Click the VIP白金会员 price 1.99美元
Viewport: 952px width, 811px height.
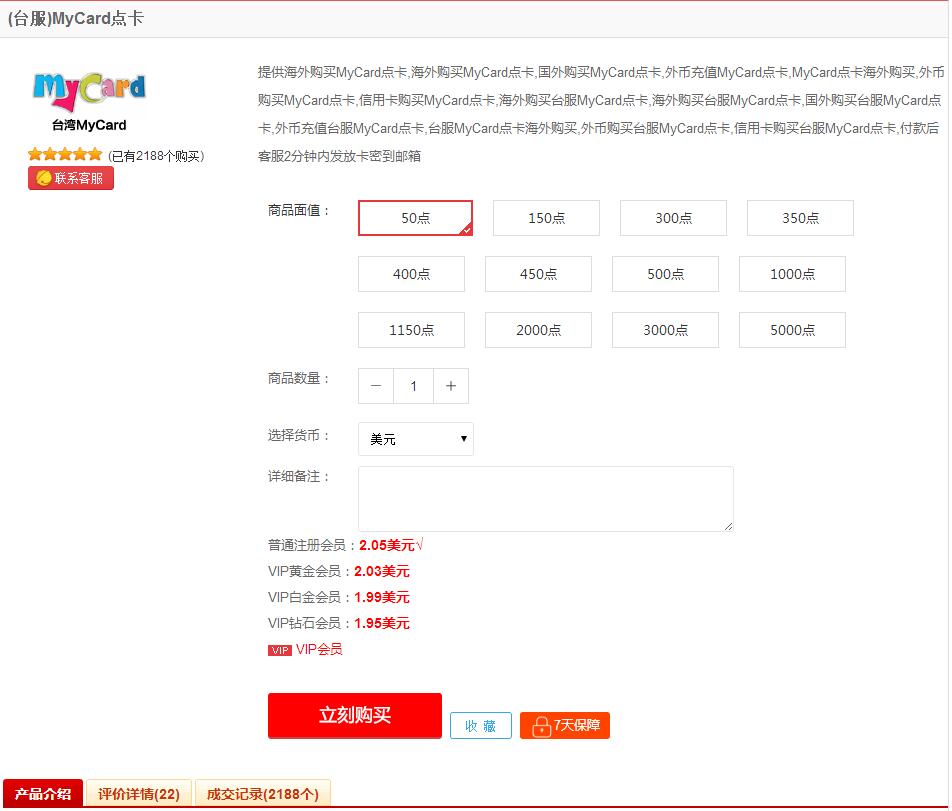(x=382, y=597)
